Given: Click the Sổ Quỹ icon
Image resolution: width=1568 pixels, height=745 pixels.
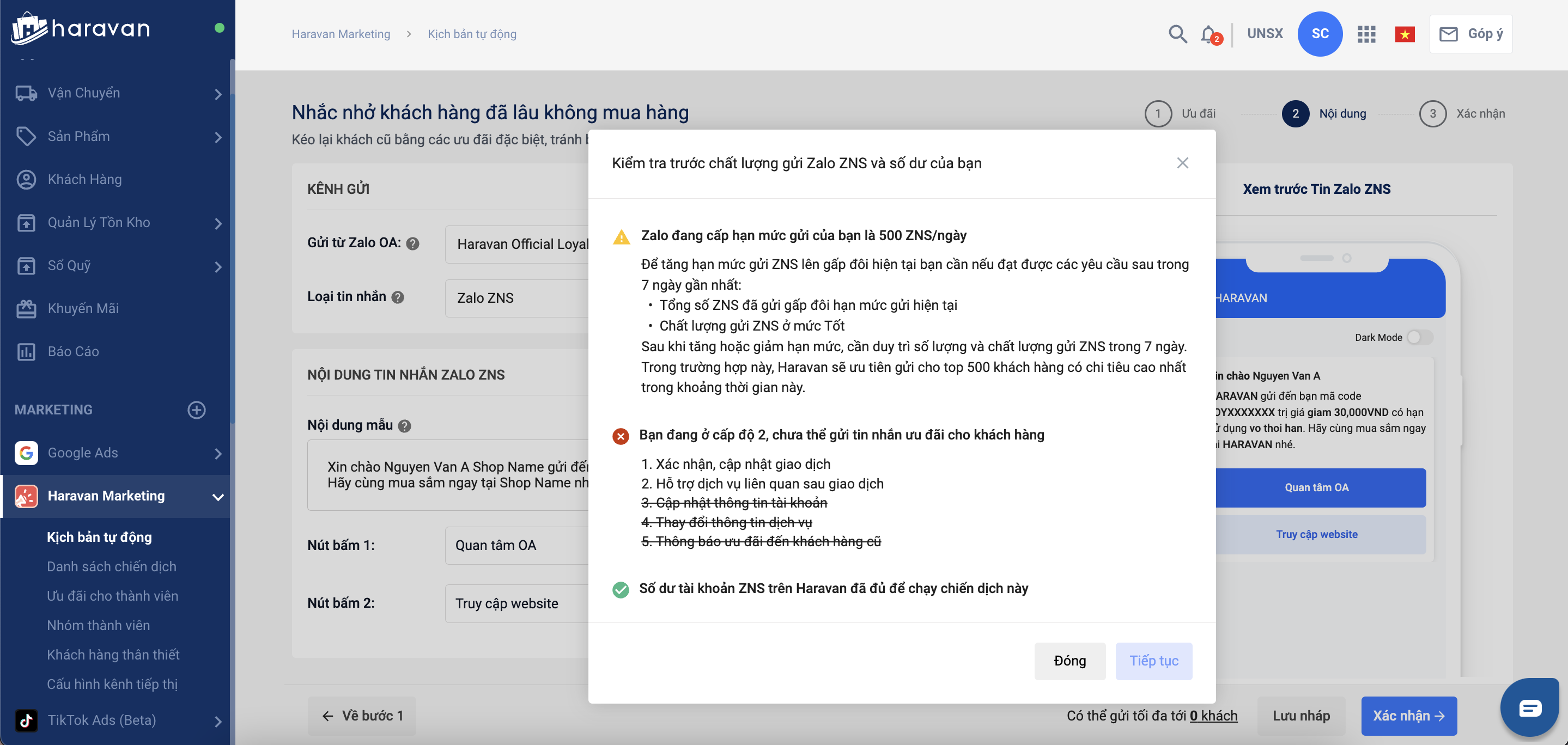Looking at the screenshot, I should 26,265.
